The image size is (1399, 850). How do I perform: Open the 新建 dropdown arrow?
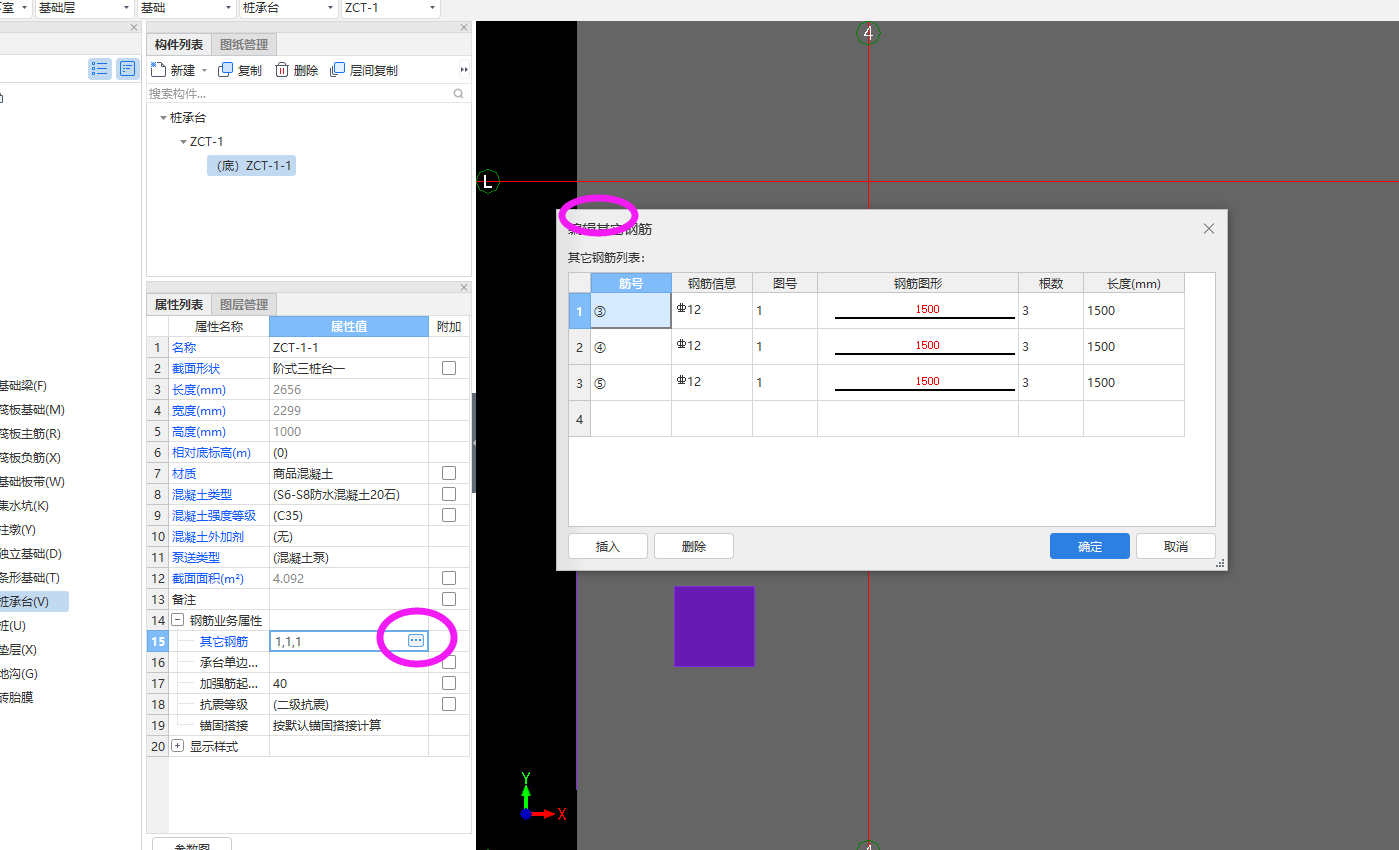coord(204,71)
